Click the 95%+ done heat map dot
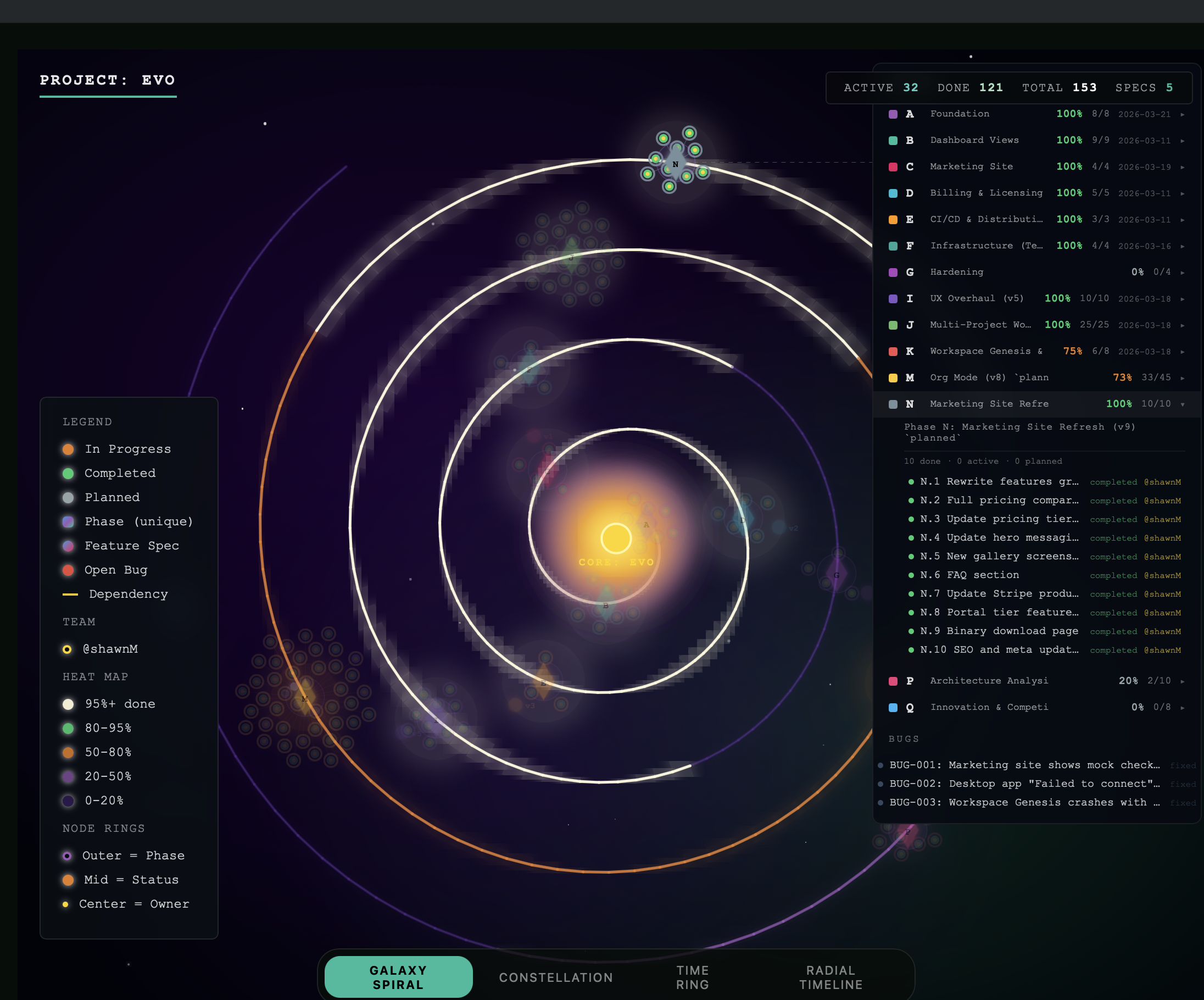 tap(68, 703)
